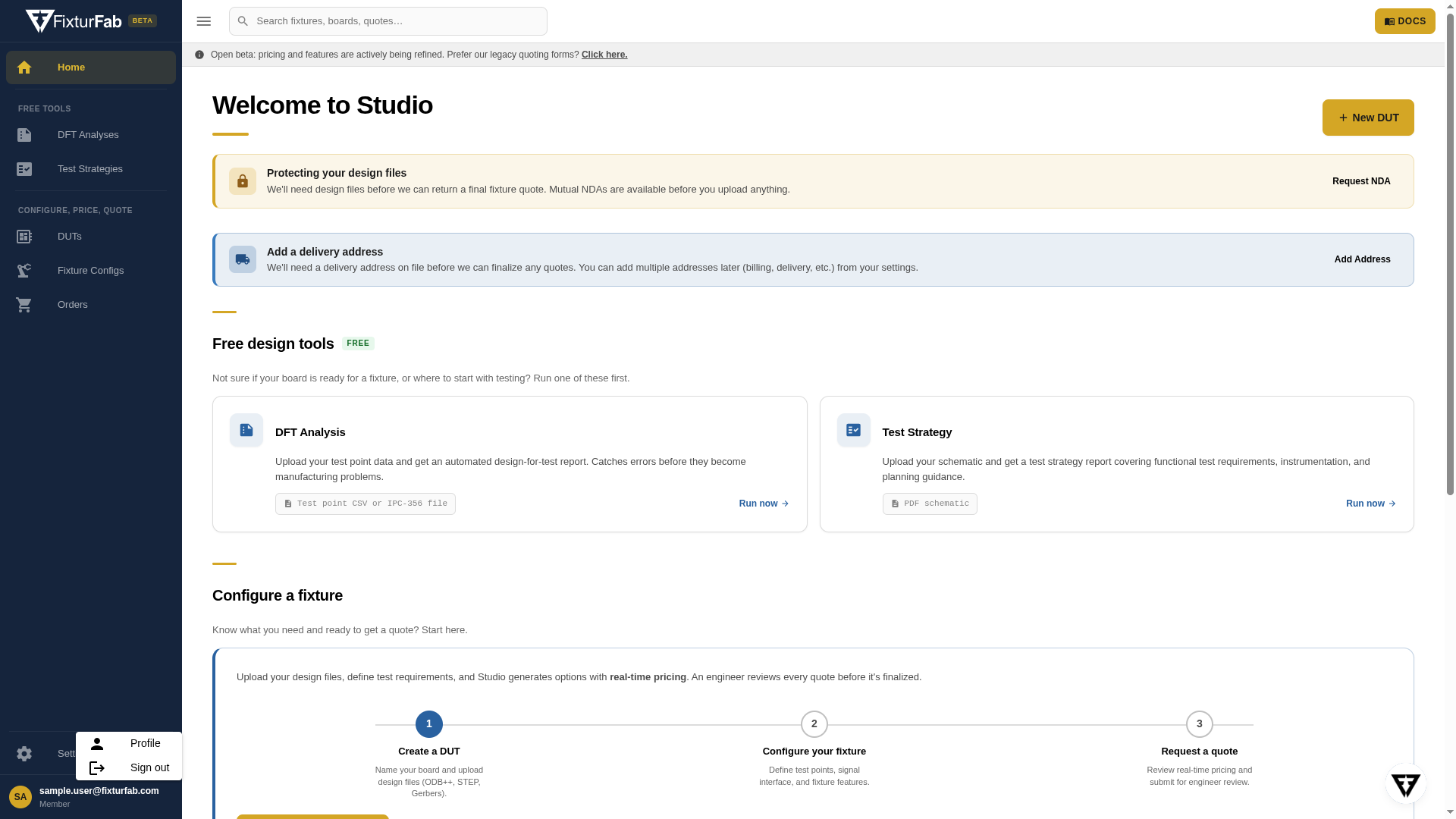Open DFT Analyses in the sidebar
1456x819 pixels.
[91, 135]
